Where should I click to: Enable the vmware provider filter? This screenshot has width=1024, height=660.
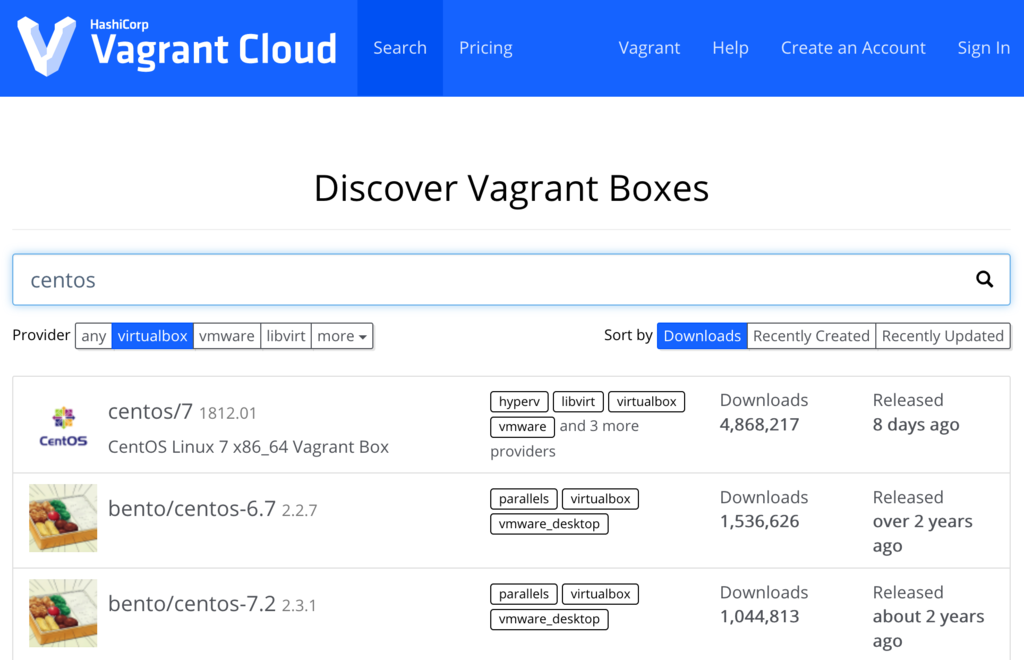(x=227, y=335)
